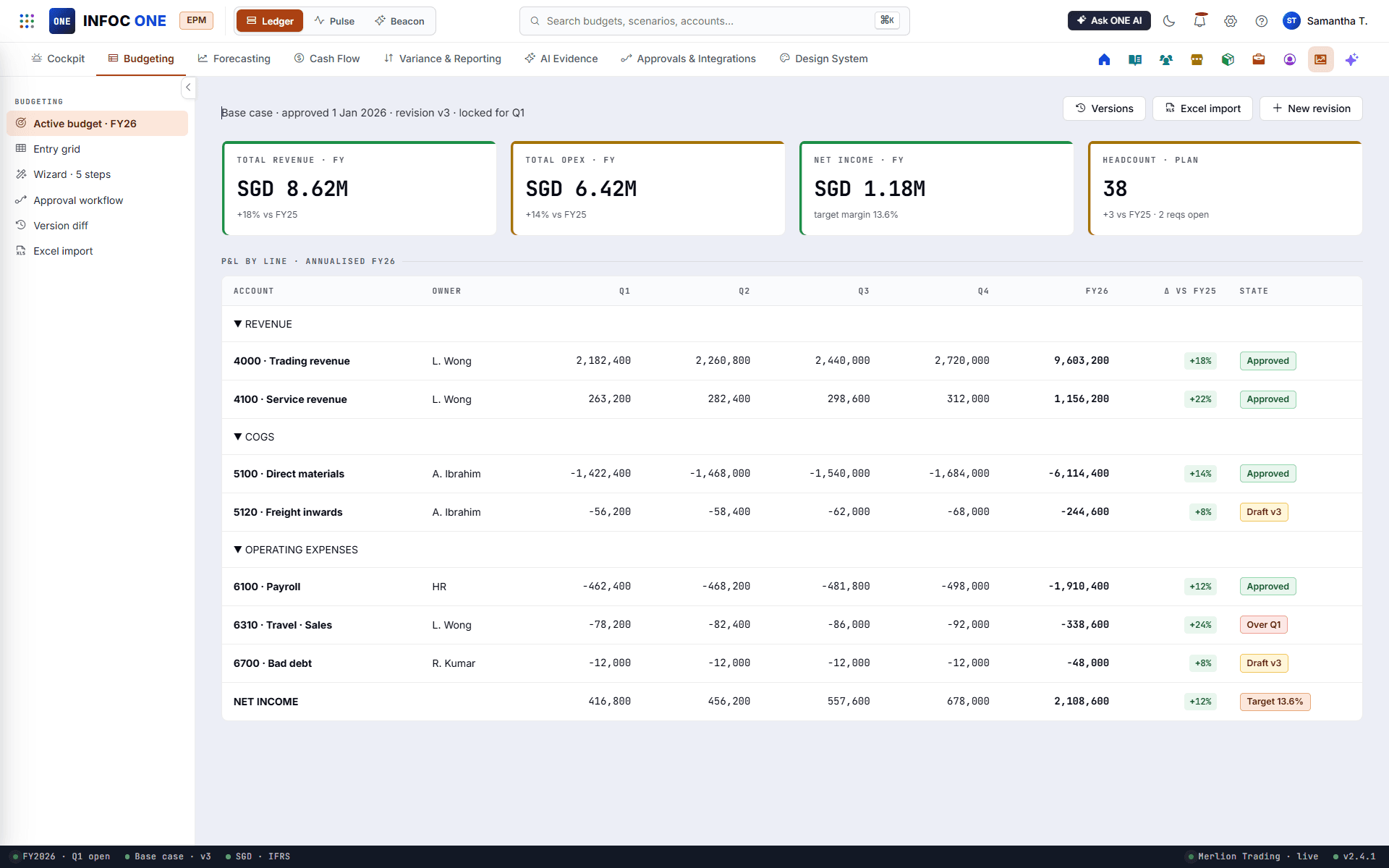Viewport: 1389px width, 868px height.
Task: Open the teal open-book module icon
Action: (x=1135, y=59)
